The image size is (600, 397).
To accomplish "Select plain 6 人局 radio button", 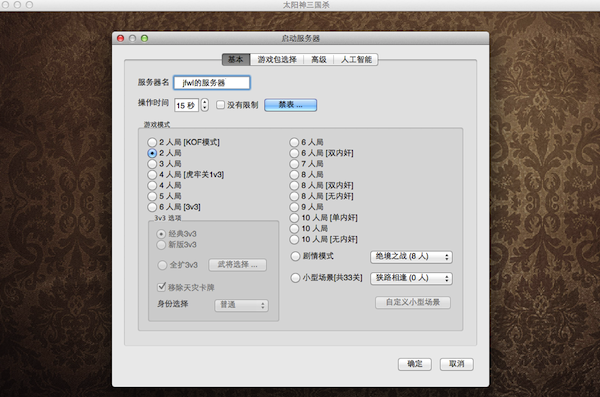I will 294,142.
